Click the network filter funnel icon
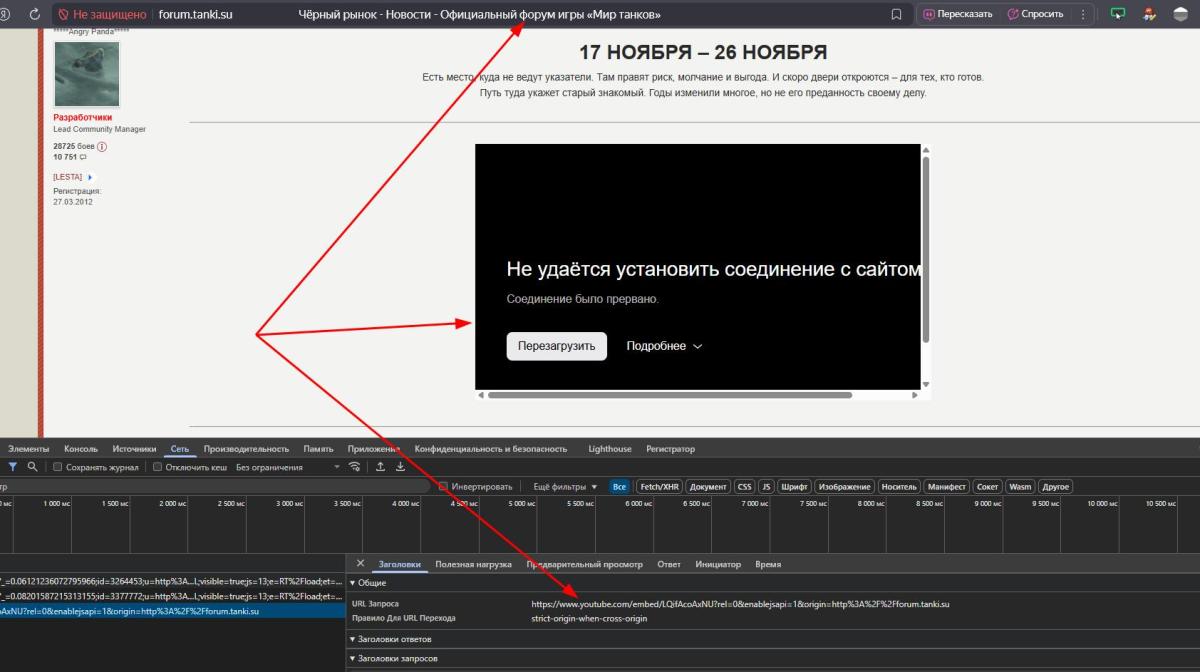The height and width of the screenshot is (672, 1200). point(13,467)
